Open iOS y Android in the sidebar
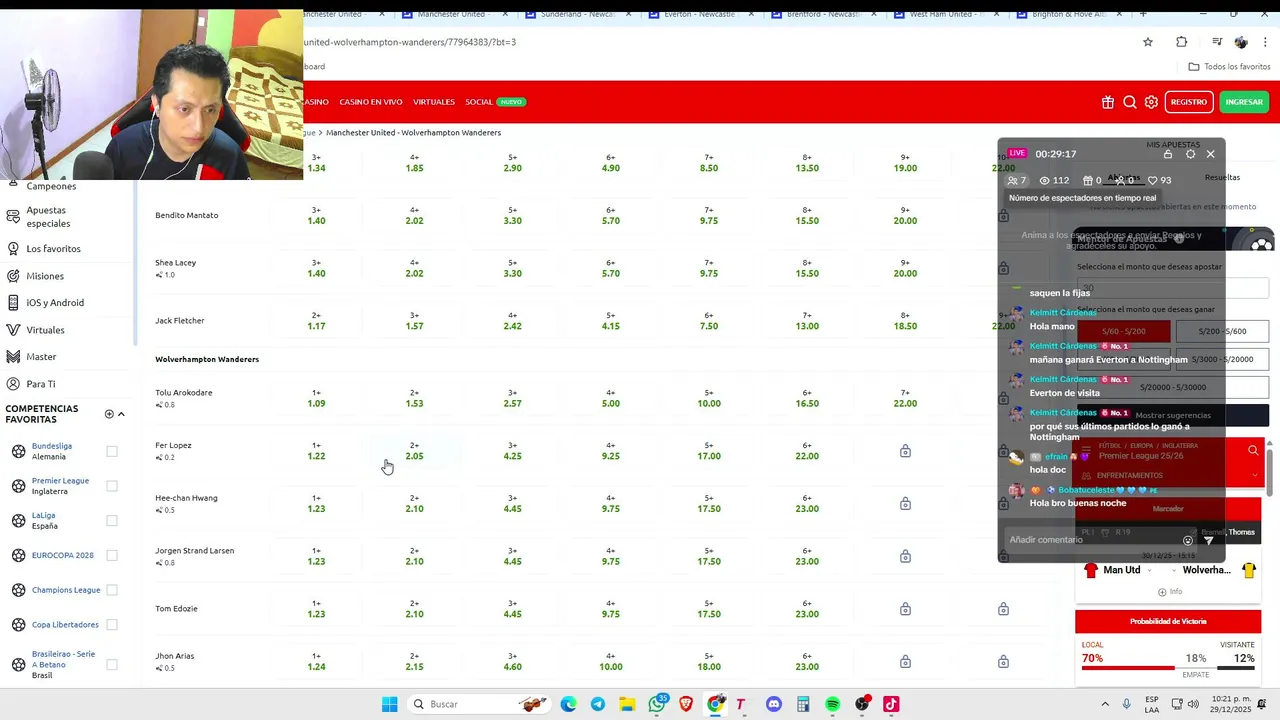The width and height of the screenshot is (1280, 720). point(55,303)
